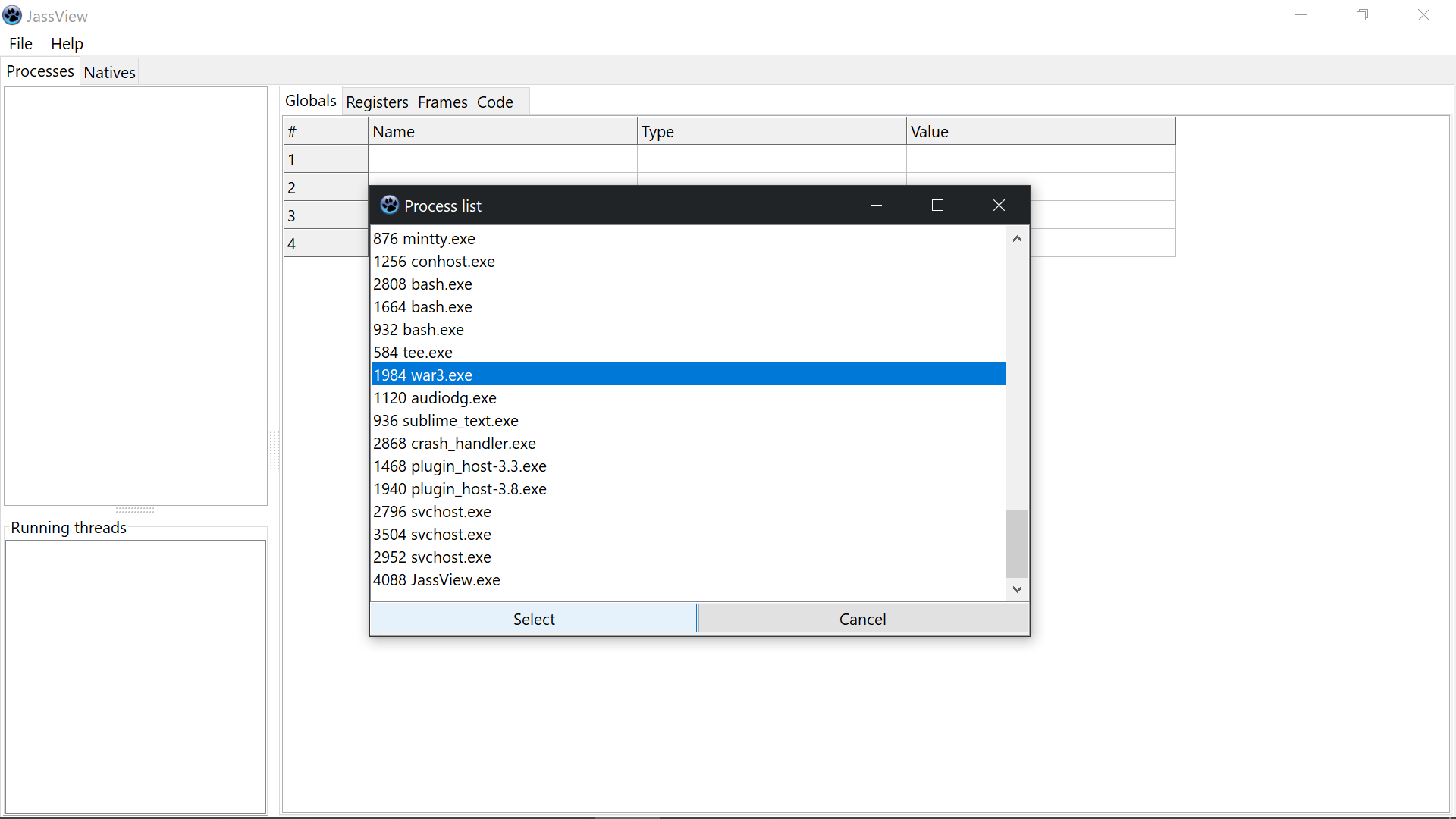
Task: Close the Process list dialog
Action: pyautogui.click(x=999, y=206)
